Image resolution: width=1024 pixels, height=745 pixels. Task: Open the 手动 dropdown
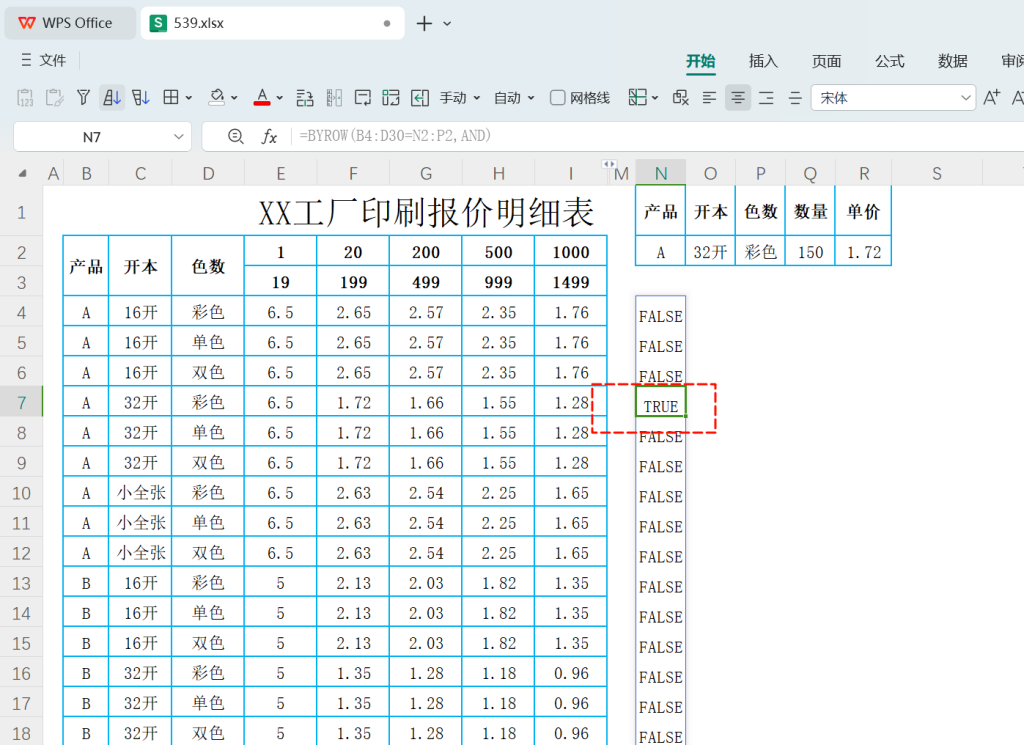460,98
